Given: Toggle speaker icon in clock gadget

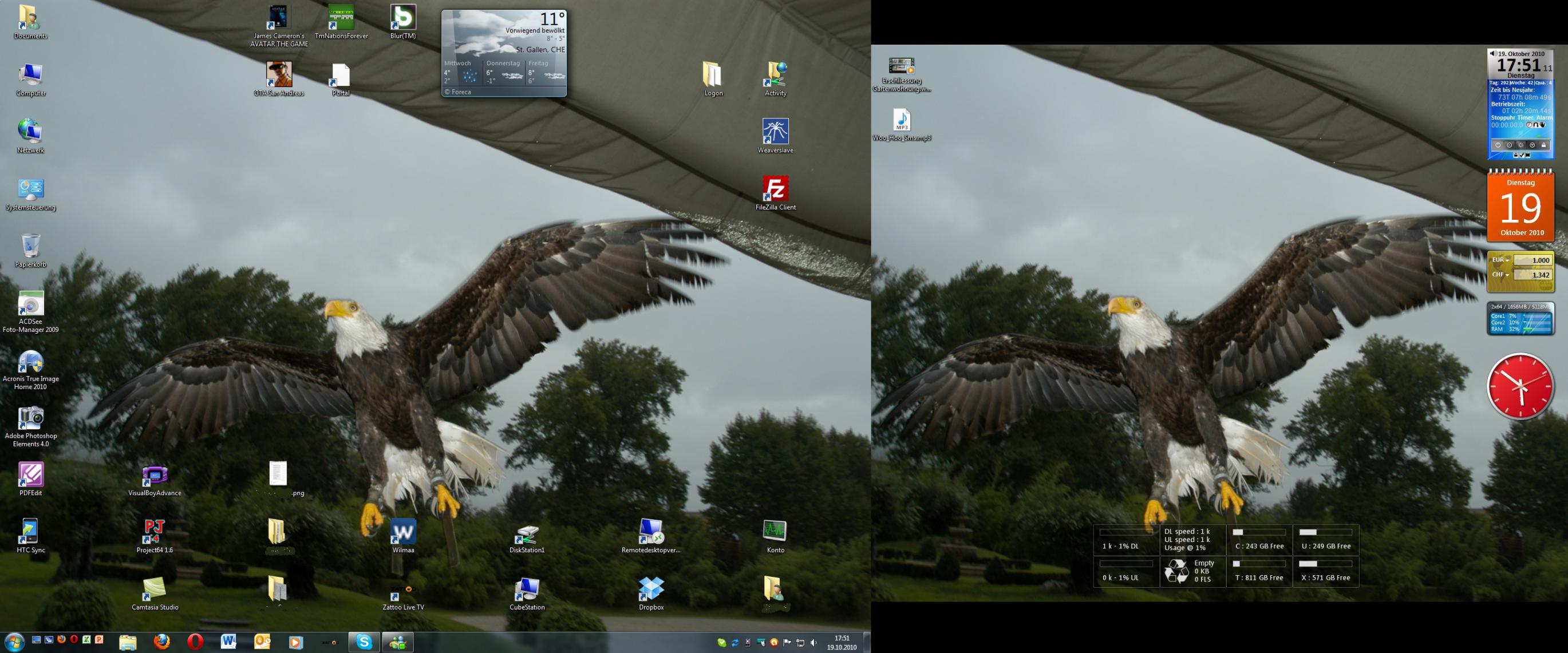Looking at the screenshot, I should [x=1492, y=54].
